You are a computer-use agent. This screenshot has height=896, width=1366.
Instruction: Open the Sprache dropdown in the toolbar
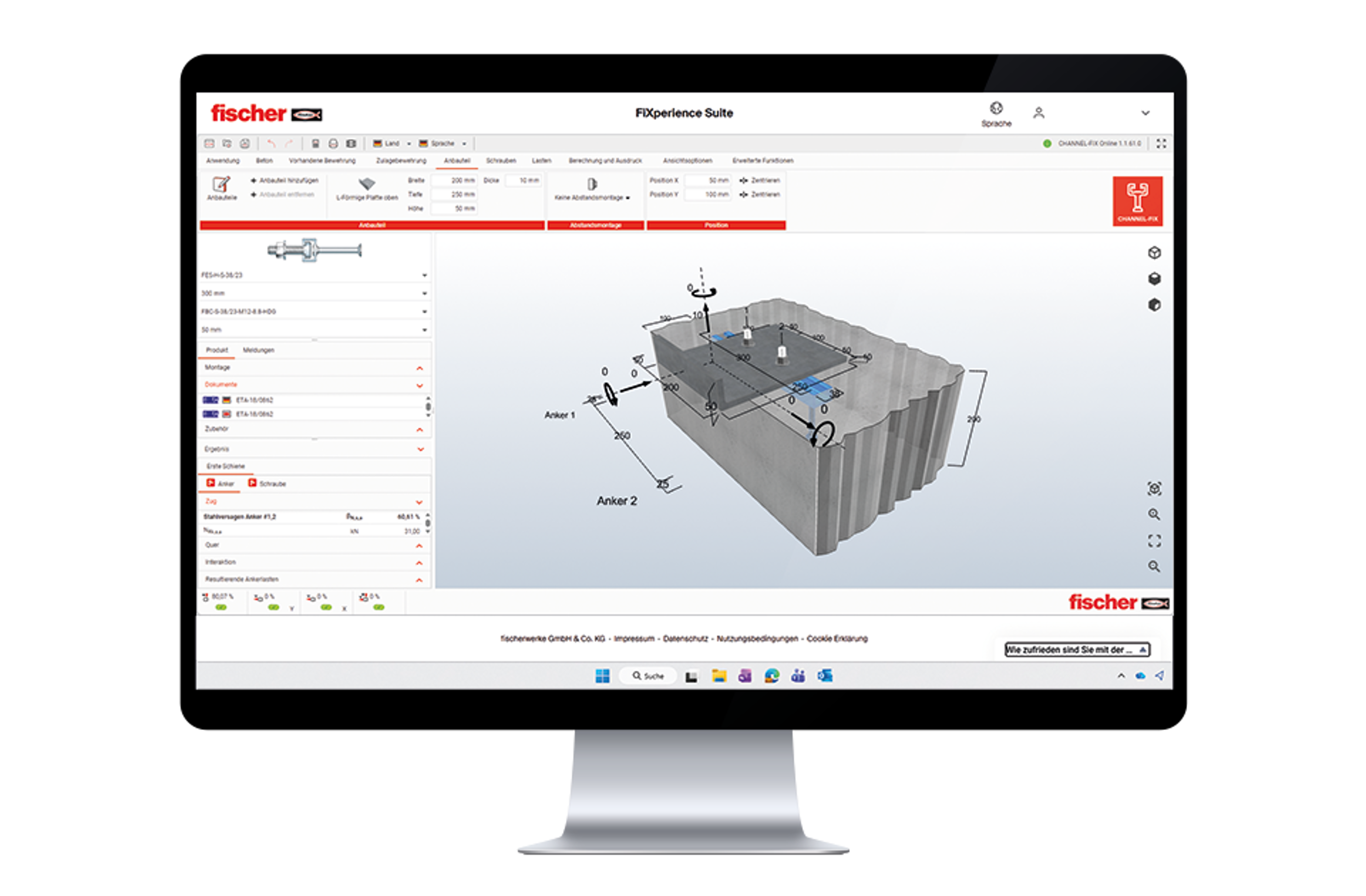click(x=443, y=143)
